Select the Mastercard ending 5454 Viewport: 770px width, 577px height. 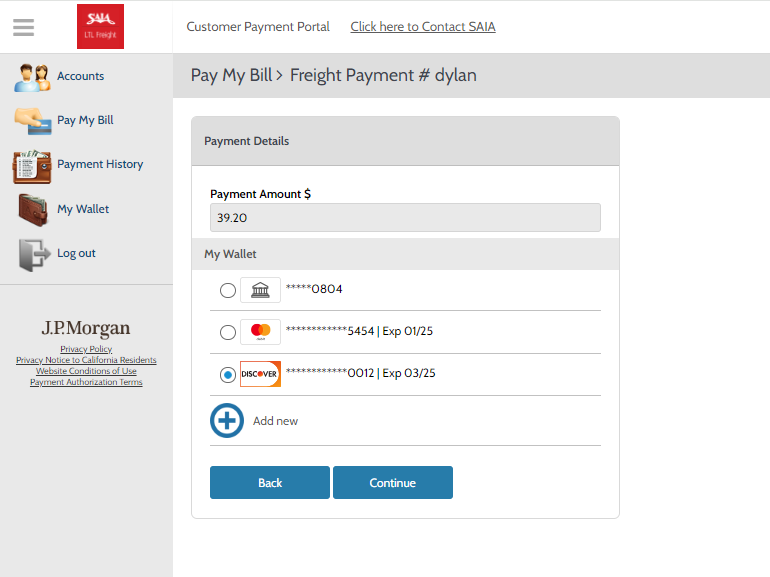[x=228, y=332]
